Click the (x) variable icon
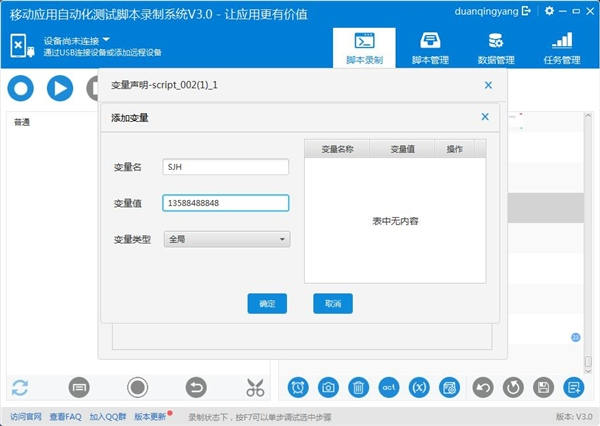Viewport: 600px width, 426px height. (x=420, y=387)
